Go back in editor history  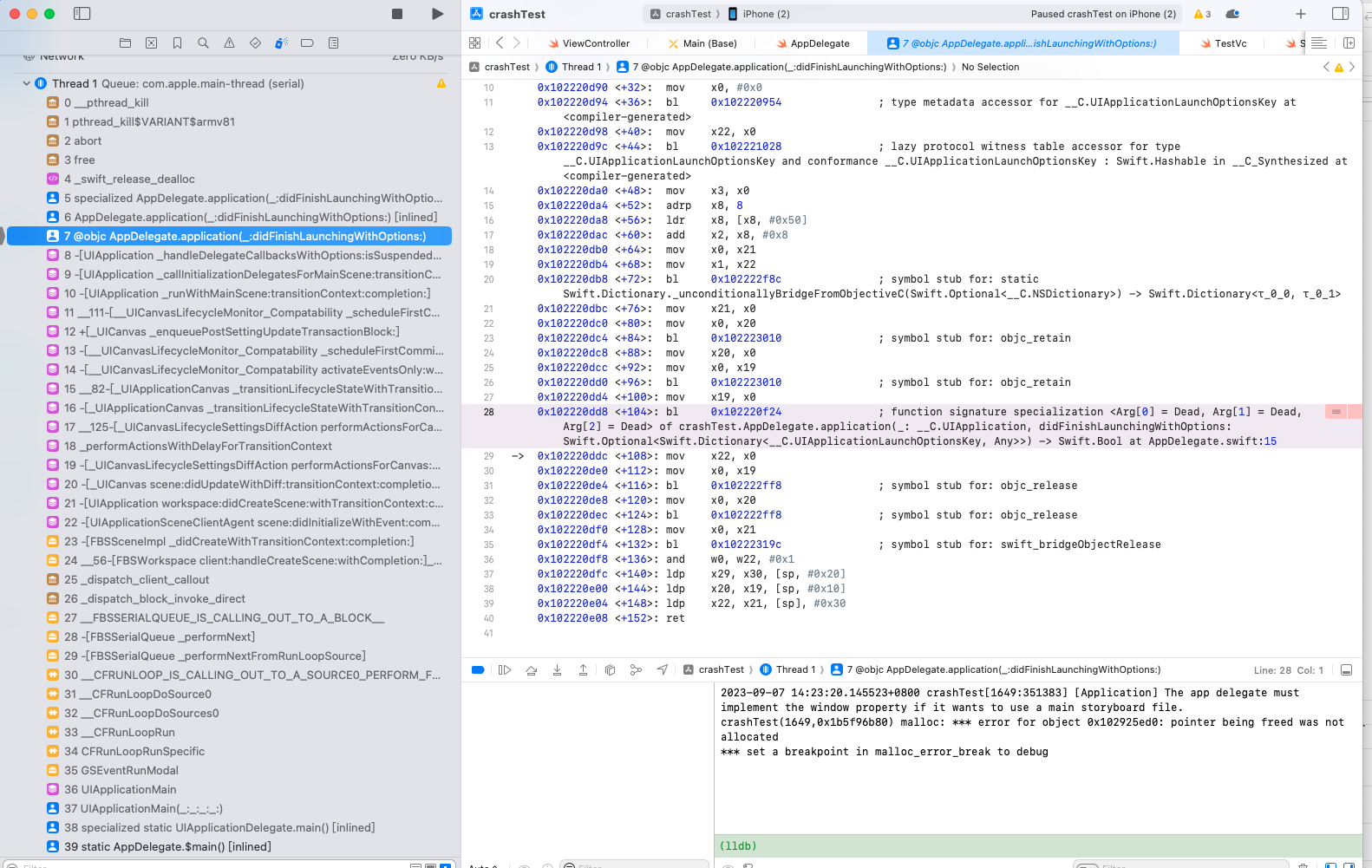[499, 42]
